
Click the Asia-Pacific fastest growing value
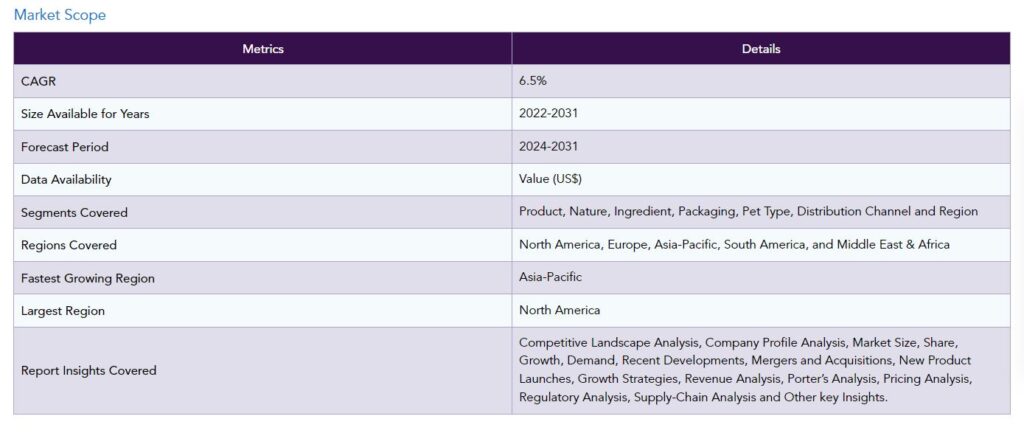coord(550,277)
